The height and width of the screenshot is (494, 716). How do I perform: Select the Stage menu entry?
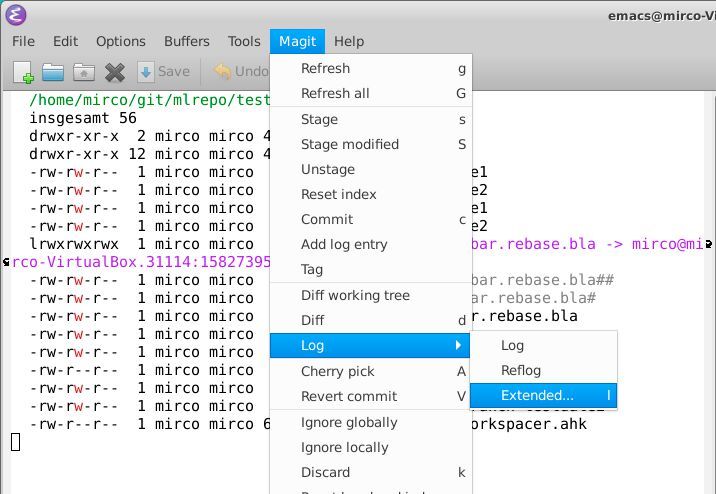(x=371, y=119)
